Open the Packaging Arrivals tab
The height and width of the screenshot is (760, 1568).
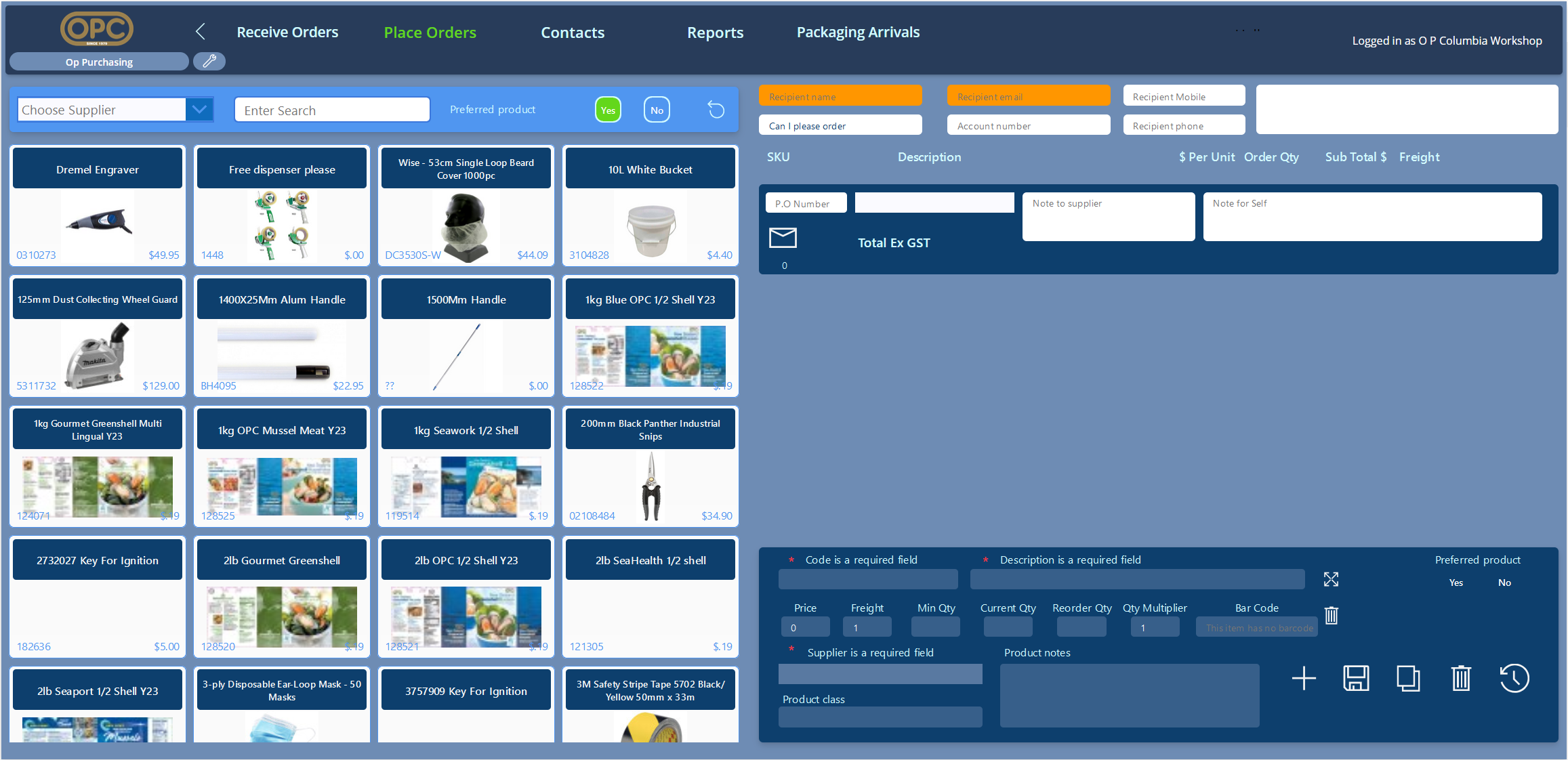tap(858, 32)
